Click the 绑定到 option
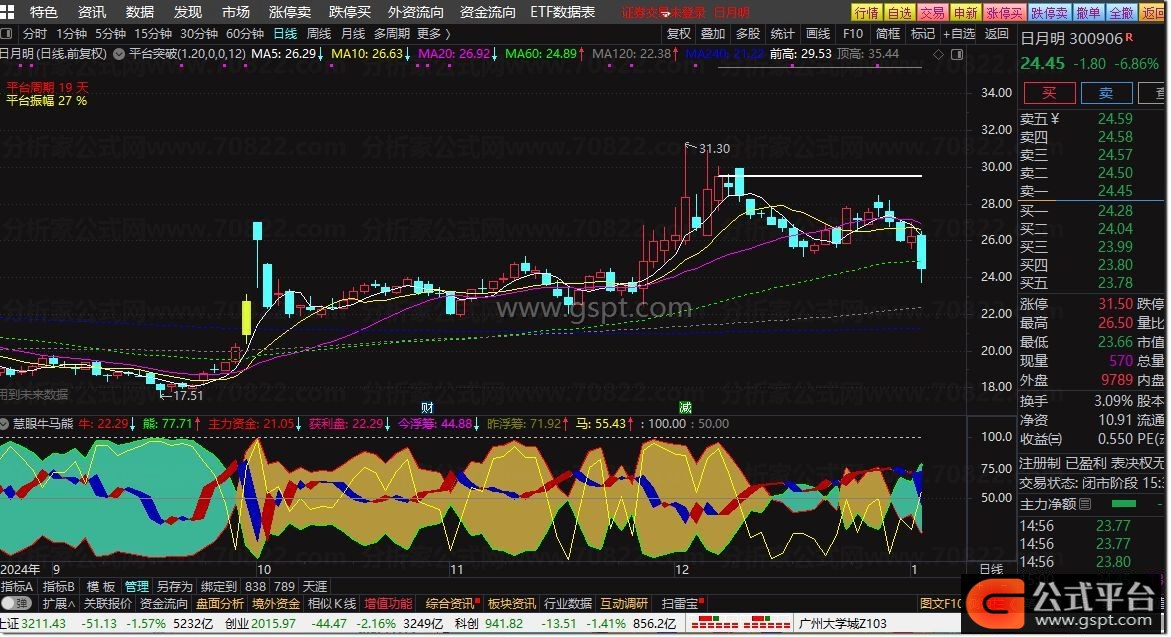This screenshot has width=1171, height=637. pos(219,586)
